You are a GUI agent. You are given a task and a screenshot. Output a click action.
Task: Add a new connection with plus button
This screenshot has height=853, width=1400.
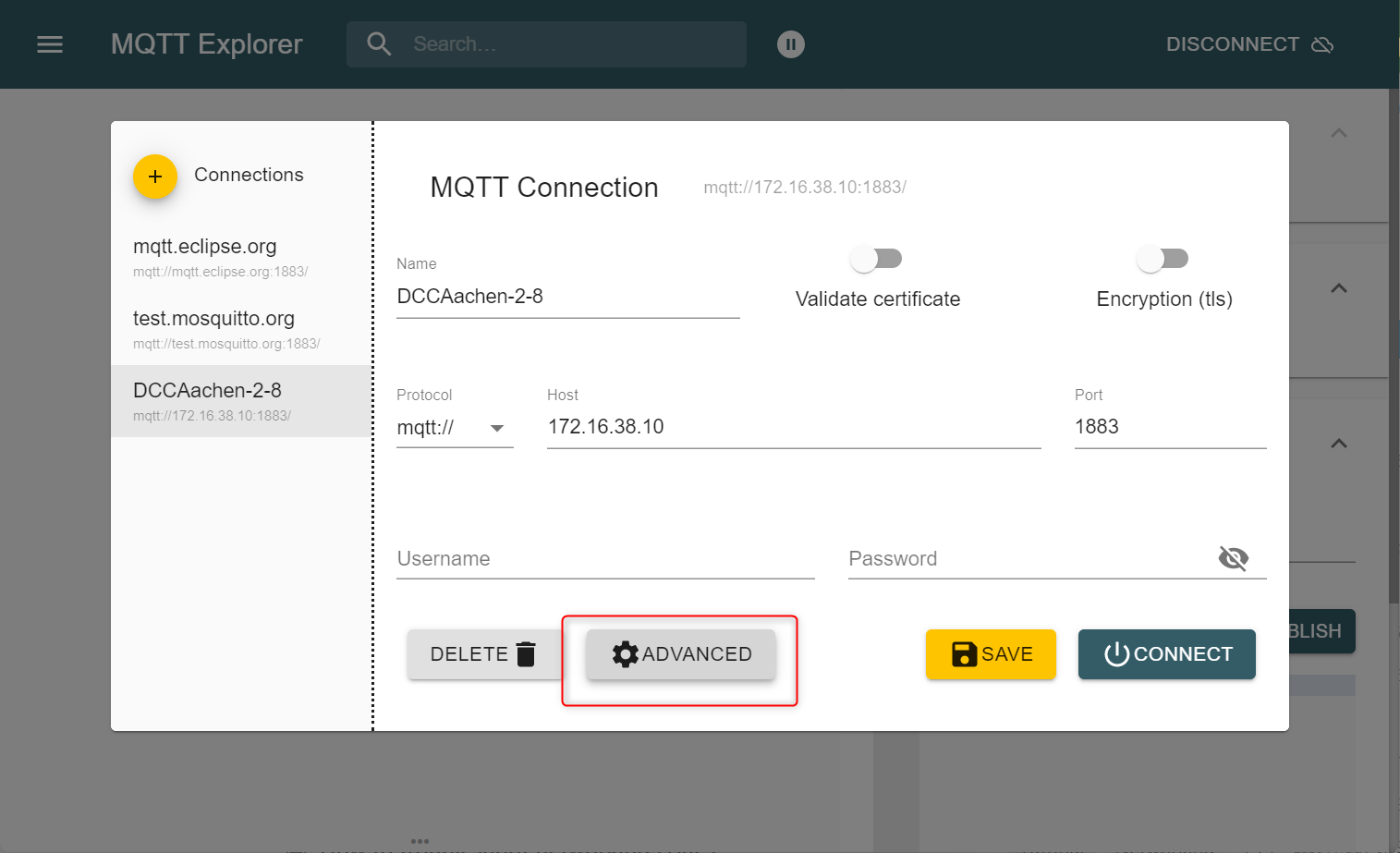point(155,177)
